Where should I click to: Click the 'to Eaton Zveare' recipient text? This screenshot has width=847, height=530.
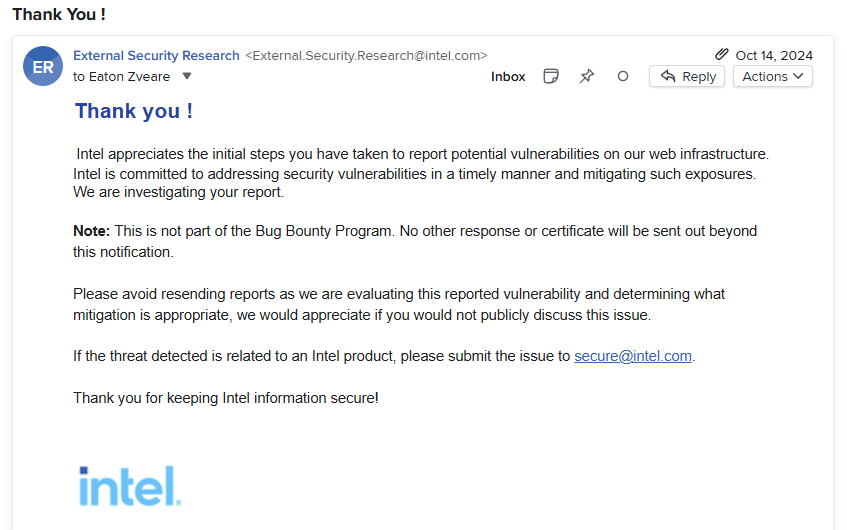121,76
